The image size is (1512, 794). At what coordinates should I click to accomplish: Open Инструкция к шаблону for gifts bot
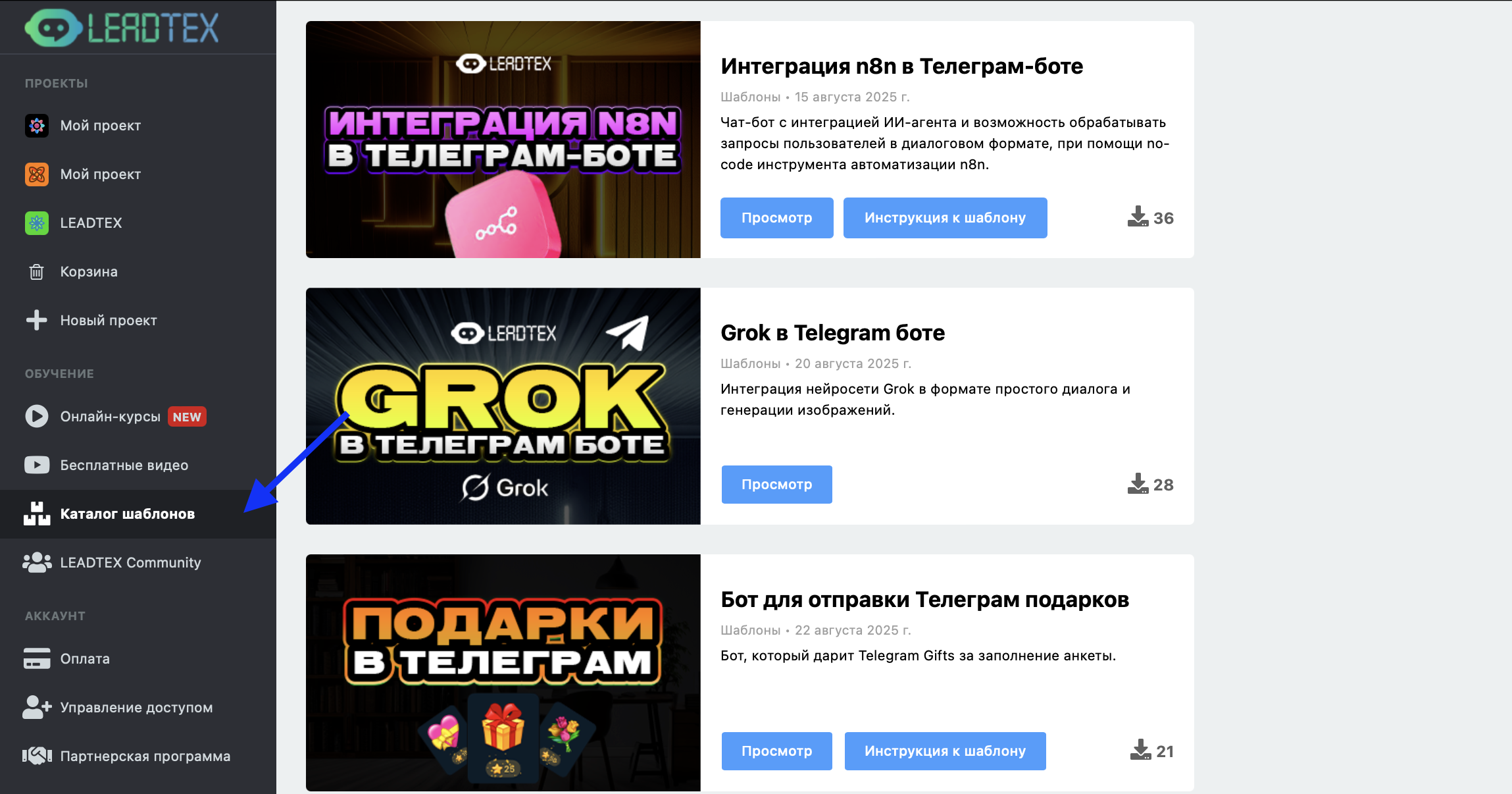(945, 751)
